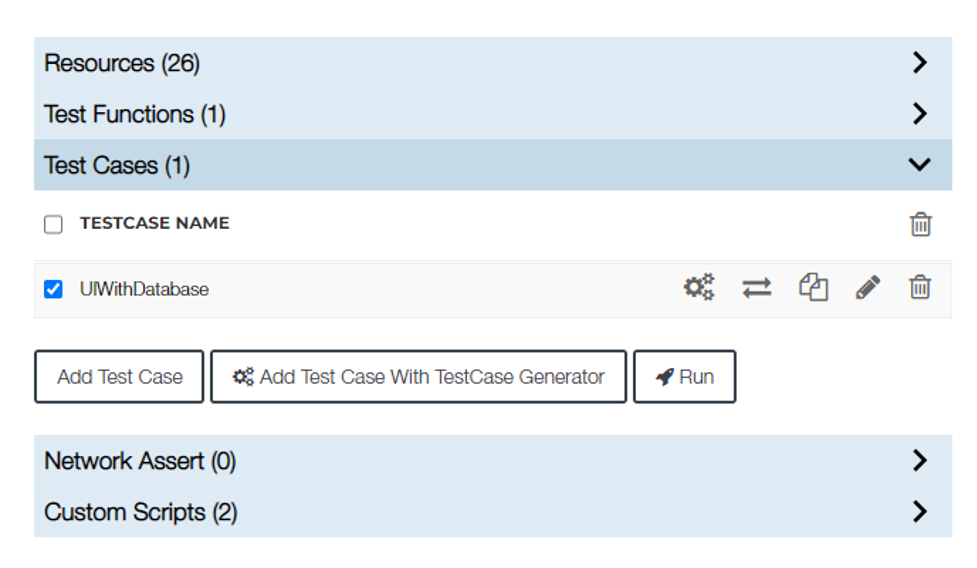Click the rocket icon in Run button
This screenshot has height=568, width=977.
pyautogui.click(x=665, y=377)
